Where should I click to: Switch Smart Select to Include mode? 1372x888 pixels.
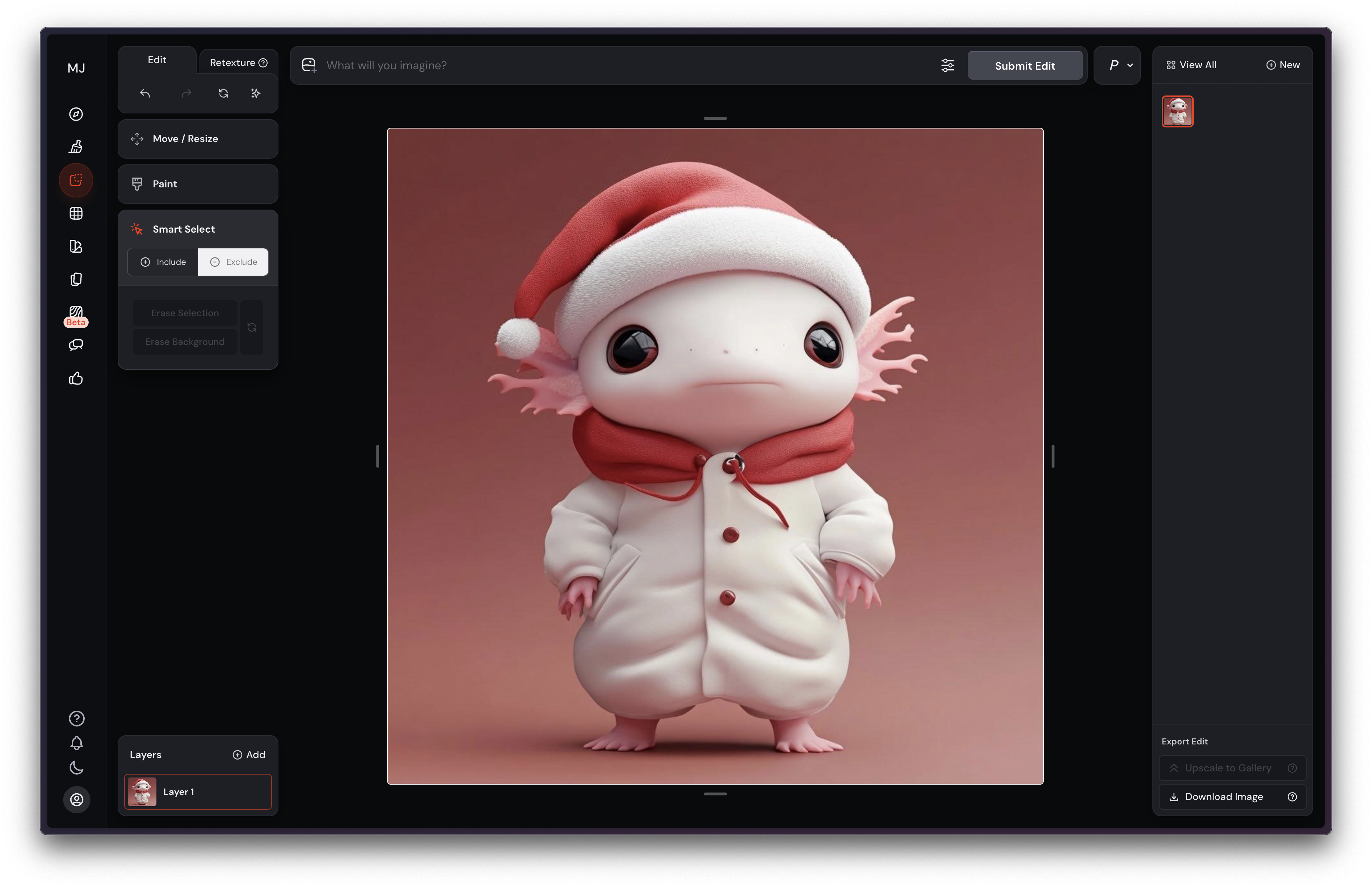click(163, 262)
